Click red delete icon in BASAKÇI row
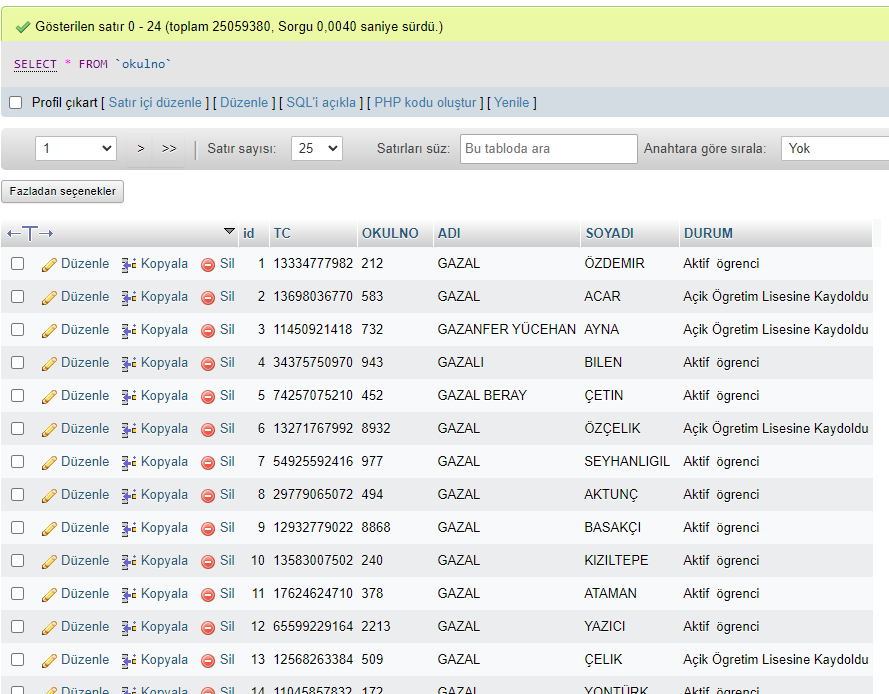The image size is (889, 694). point(208,528)
